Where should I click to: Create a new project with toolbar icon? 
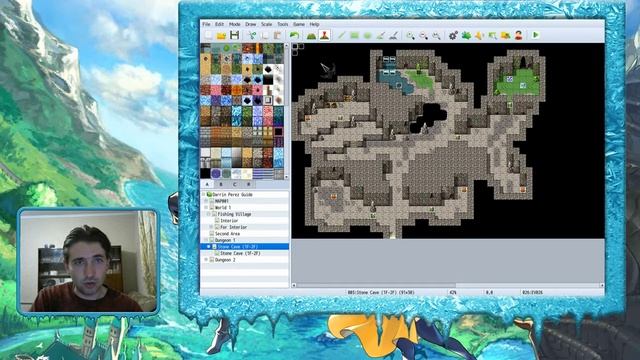209,36
